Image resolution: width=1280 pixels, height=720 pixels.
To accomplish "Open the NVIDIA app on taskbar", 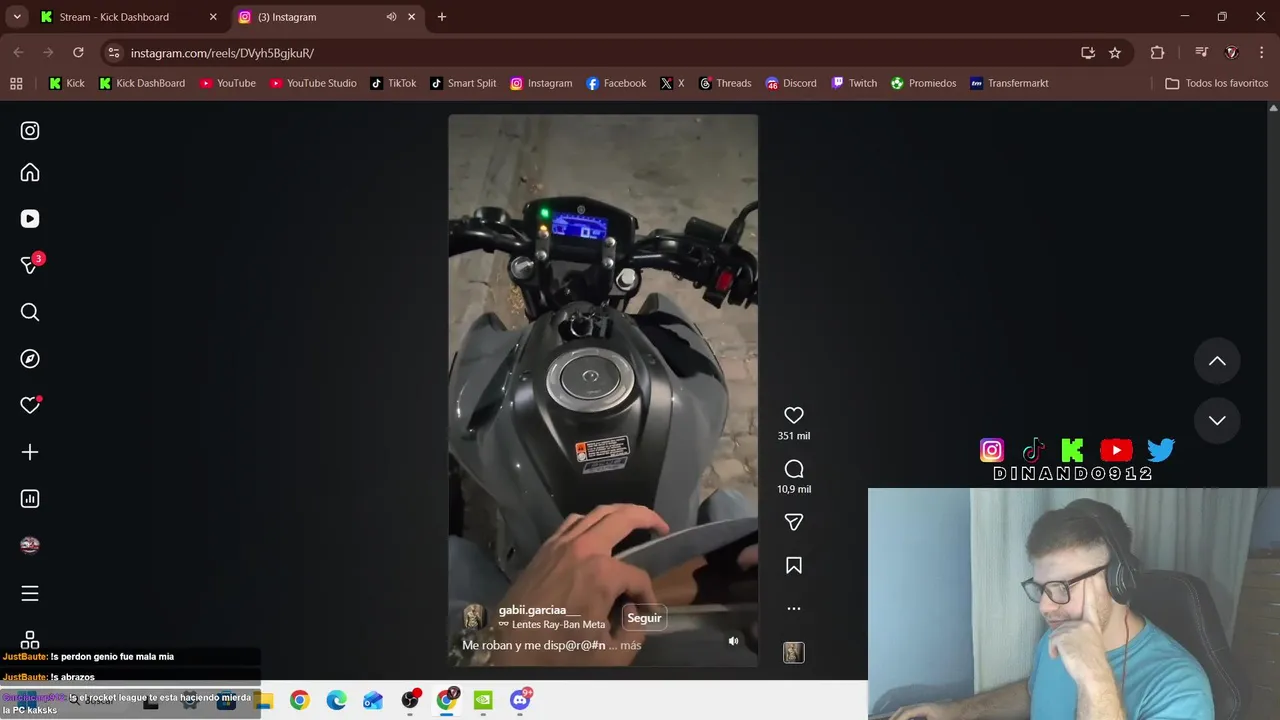I will point(483,700).
